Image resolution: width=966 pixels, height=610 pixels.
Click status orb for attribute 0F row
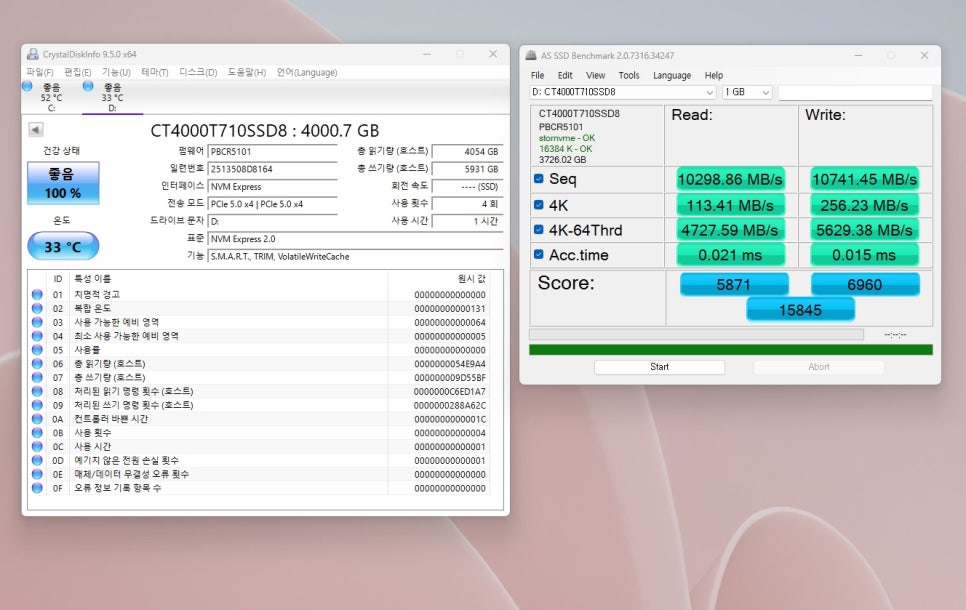click(x=37, y=488)
